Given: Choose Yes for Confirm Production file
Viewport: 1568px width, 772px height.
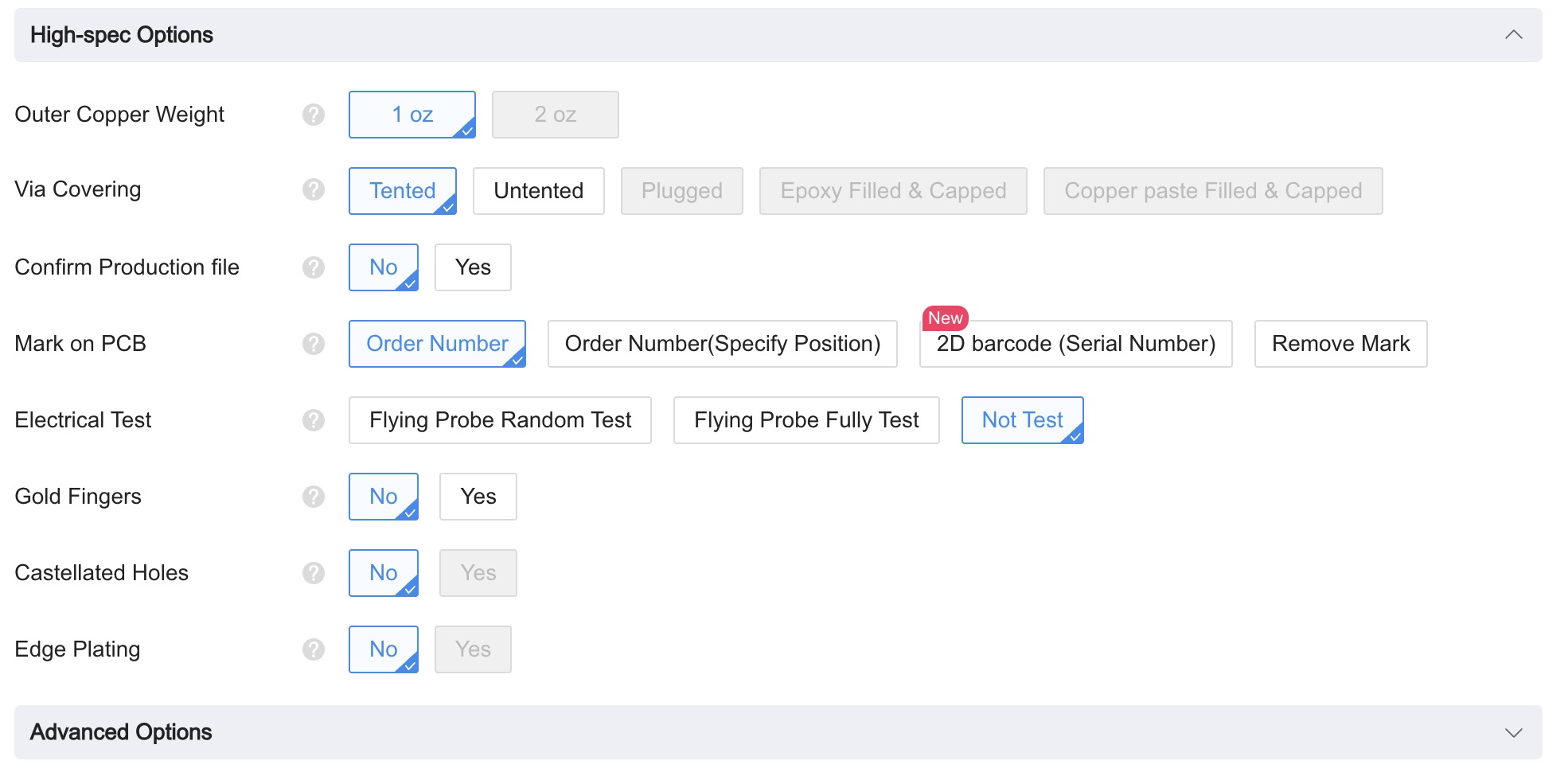Looking at the screenshot, I should click(473, 267).
